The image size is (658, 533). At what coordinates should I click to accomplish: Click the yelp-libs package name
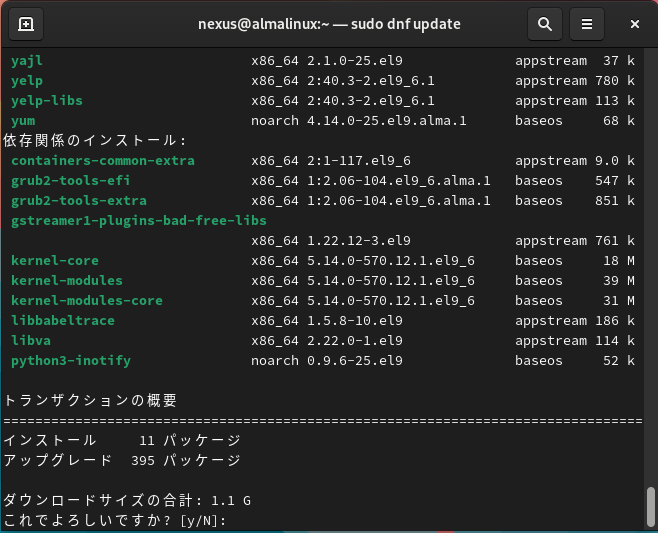point(47,101)
